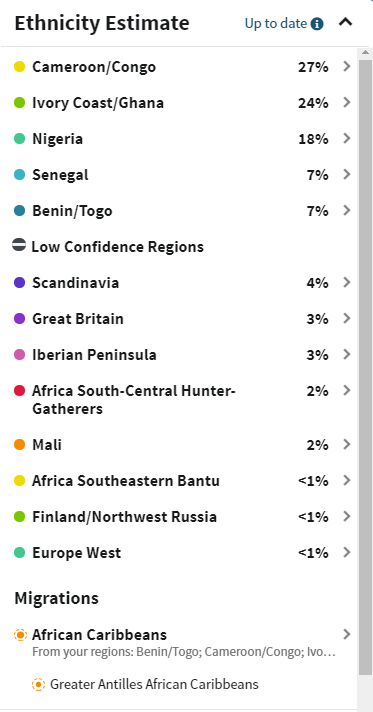Select the Senegal region entry
373x712 pixels.
point(183,174)
